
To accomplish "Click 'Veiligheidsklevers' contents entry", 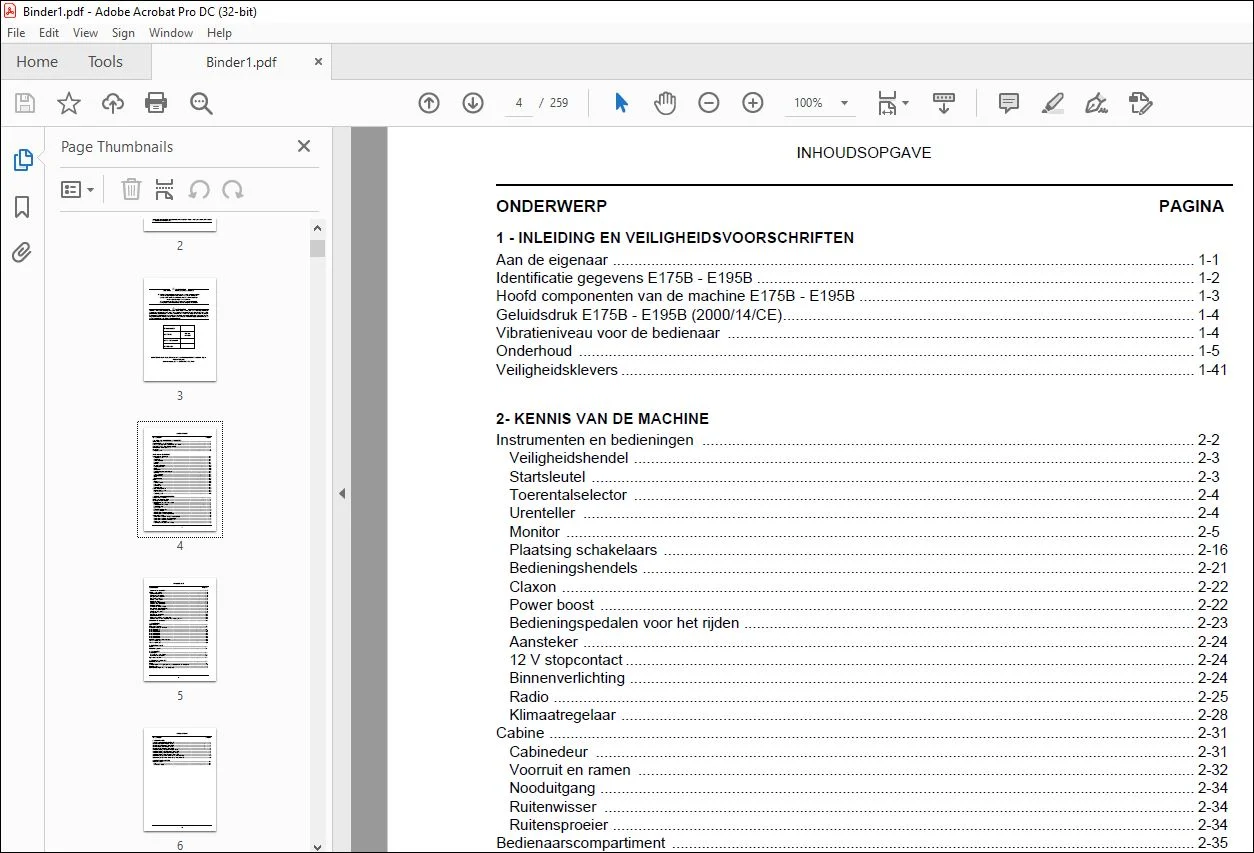I will tap(557, 370).
